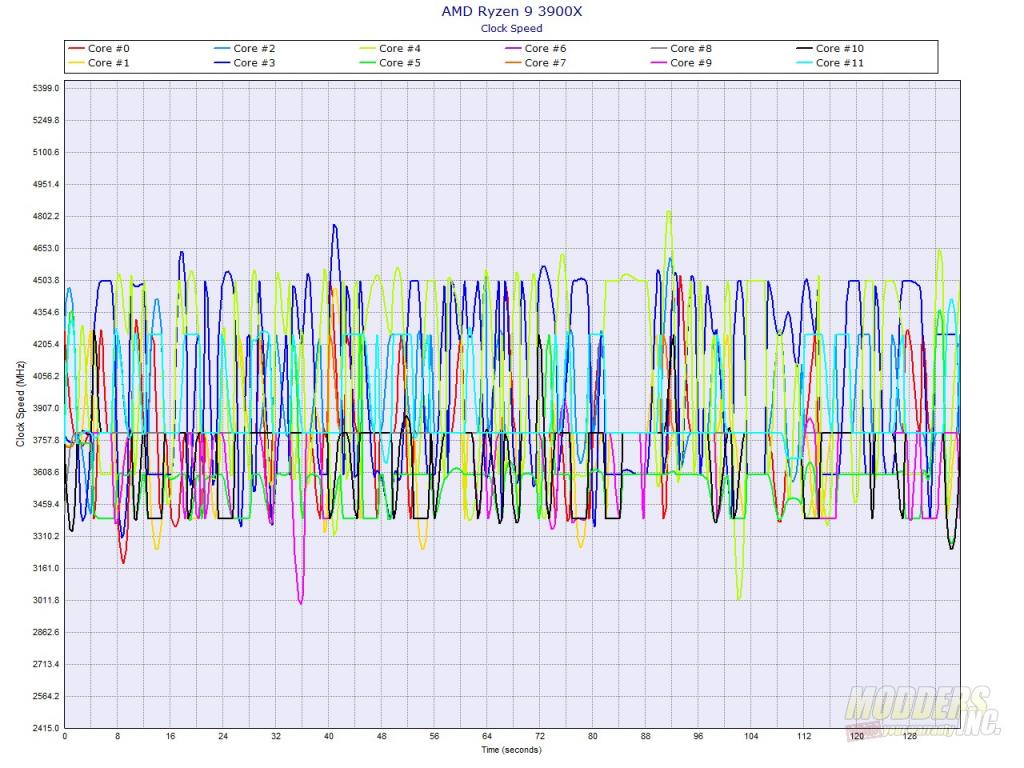This screenshot has width=1024, height=768.
Task: Click the Core #11 cyan legend line
Action: click(805, 63)
